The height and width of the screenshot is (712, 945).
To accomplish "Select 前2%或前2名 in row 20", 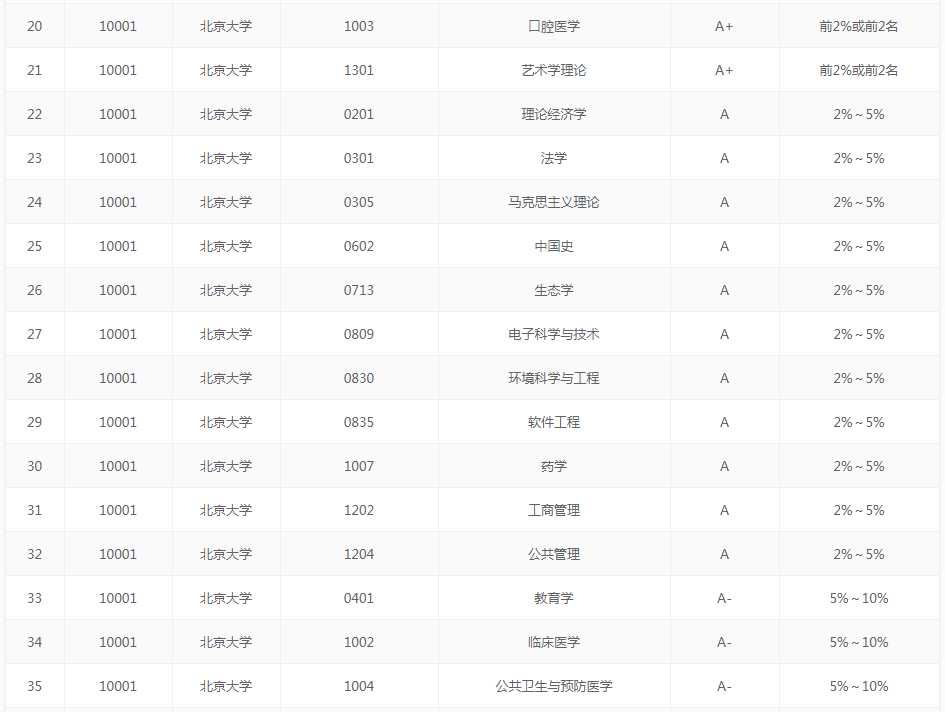I will pyautogui.click(x=859, y=26).
